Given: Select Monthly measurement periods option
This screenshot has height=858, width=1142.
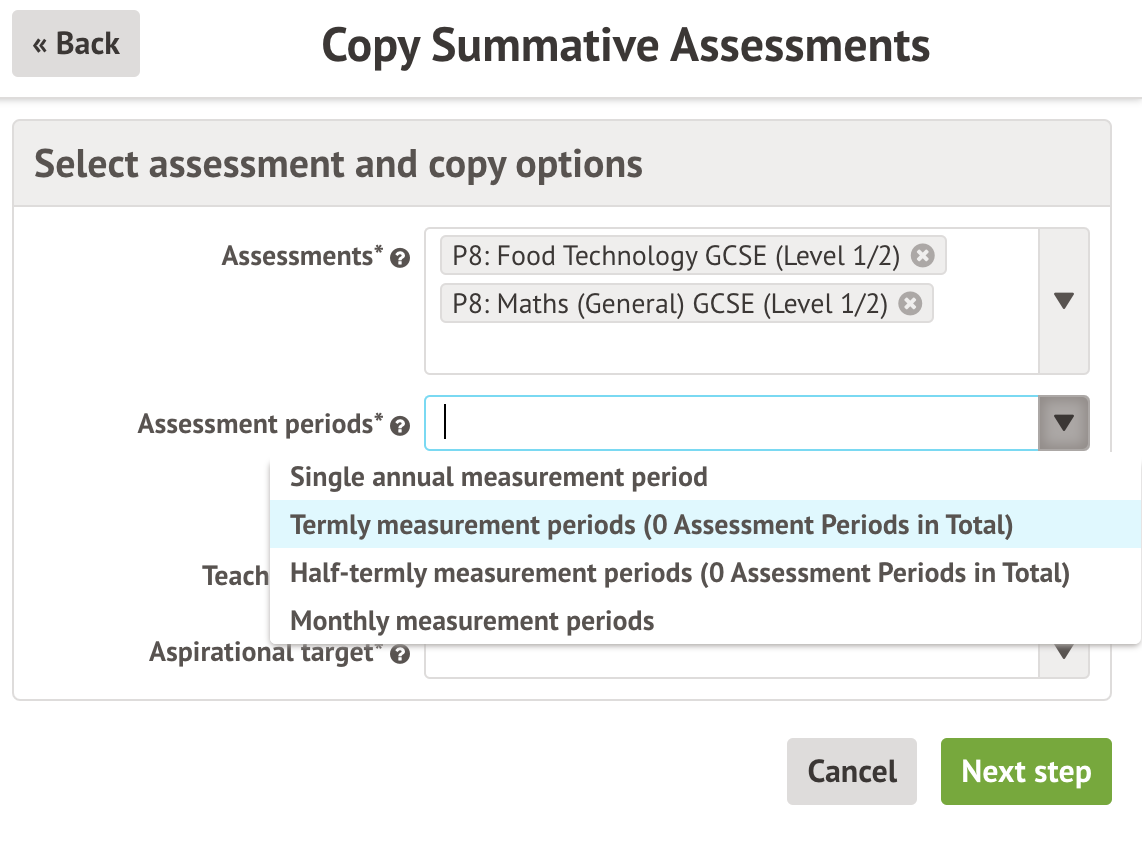Looking at the screenshot, I should click(x=472, y=621).
